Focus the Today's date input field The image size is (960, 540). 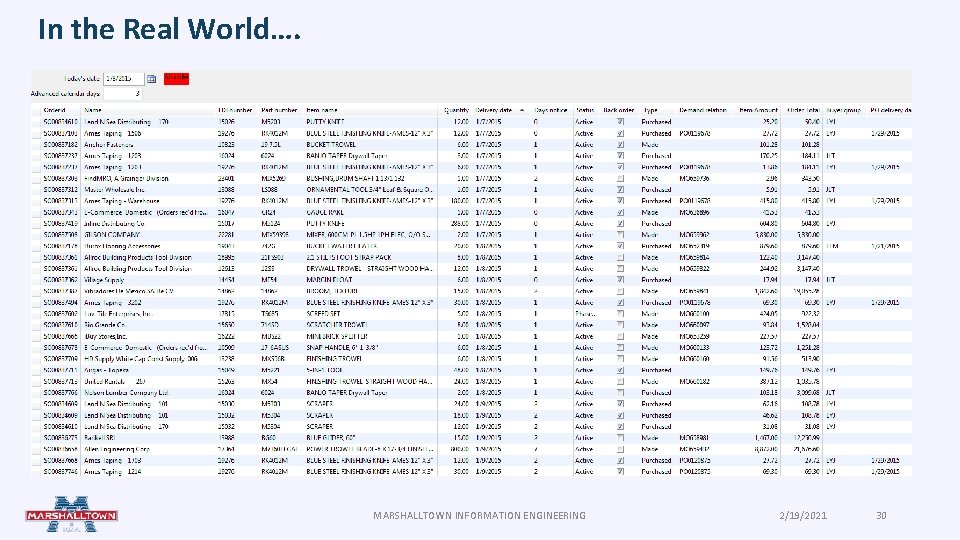(x=124, y=79)
